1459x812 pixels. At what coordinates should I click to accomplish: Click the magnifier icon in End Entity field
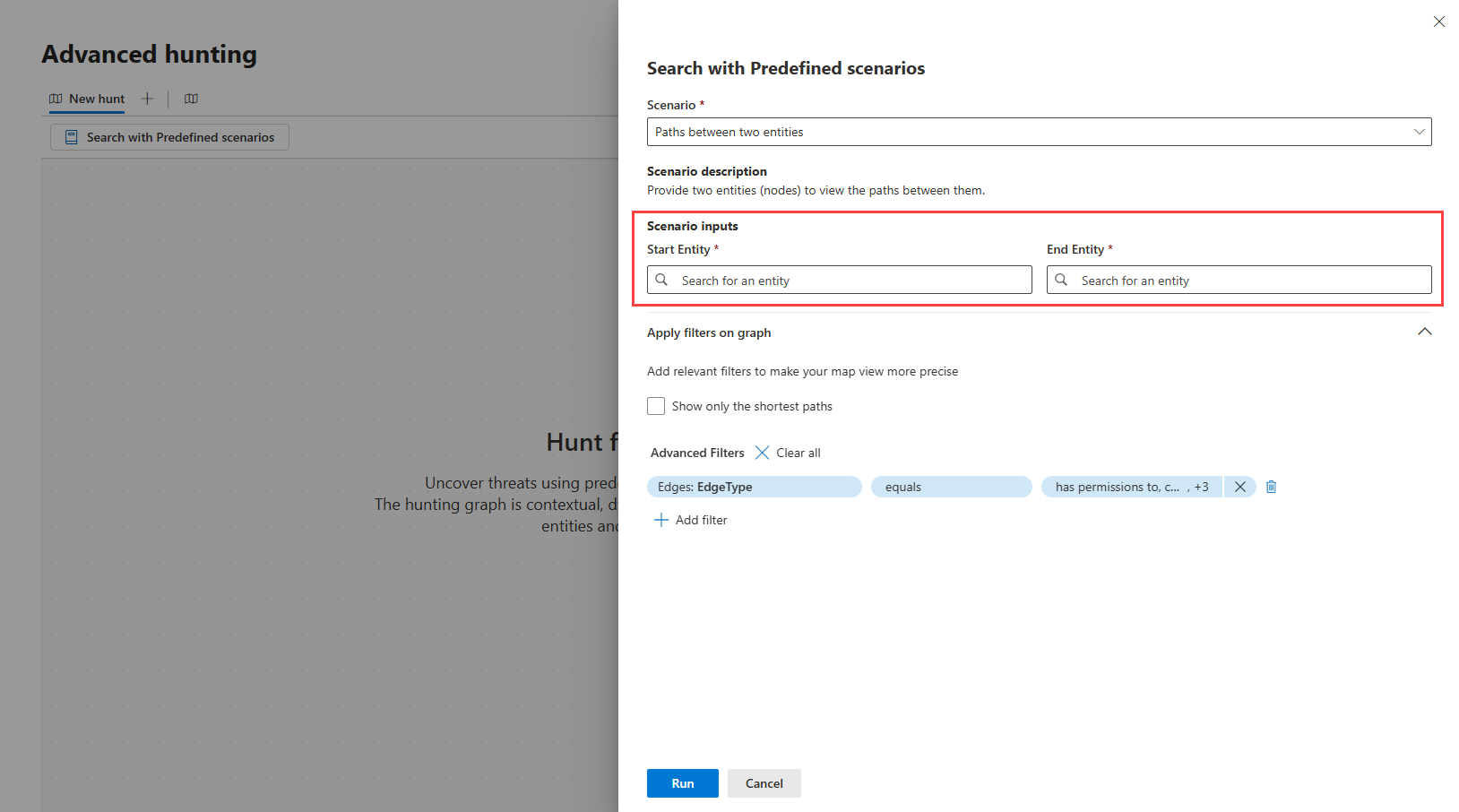click(x=1061, y=280)
